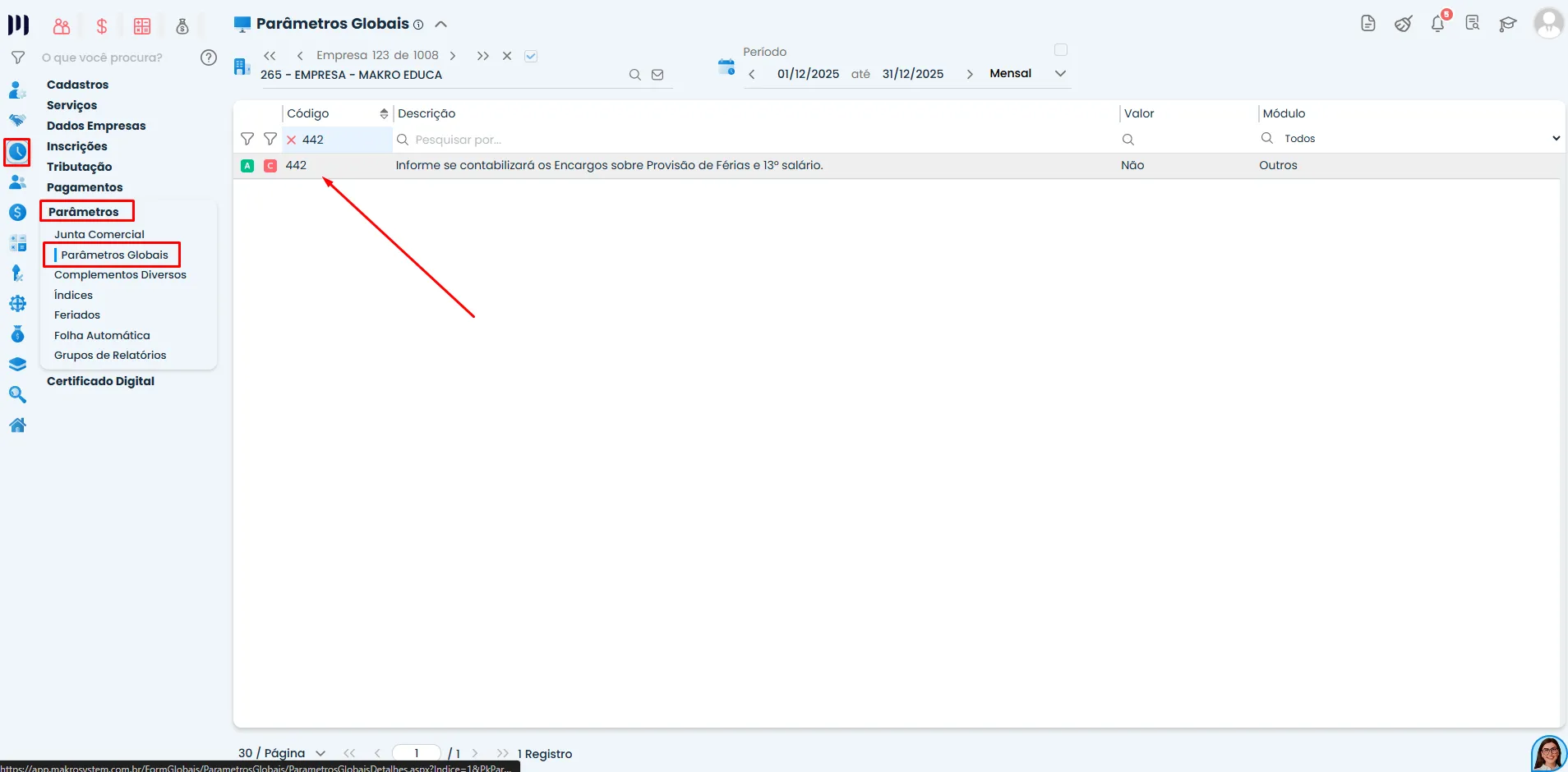The height and width of the screenshot is (772, 1568).
Task: Toggle the checked box beside company navigation
Action: tap(531, 56)
